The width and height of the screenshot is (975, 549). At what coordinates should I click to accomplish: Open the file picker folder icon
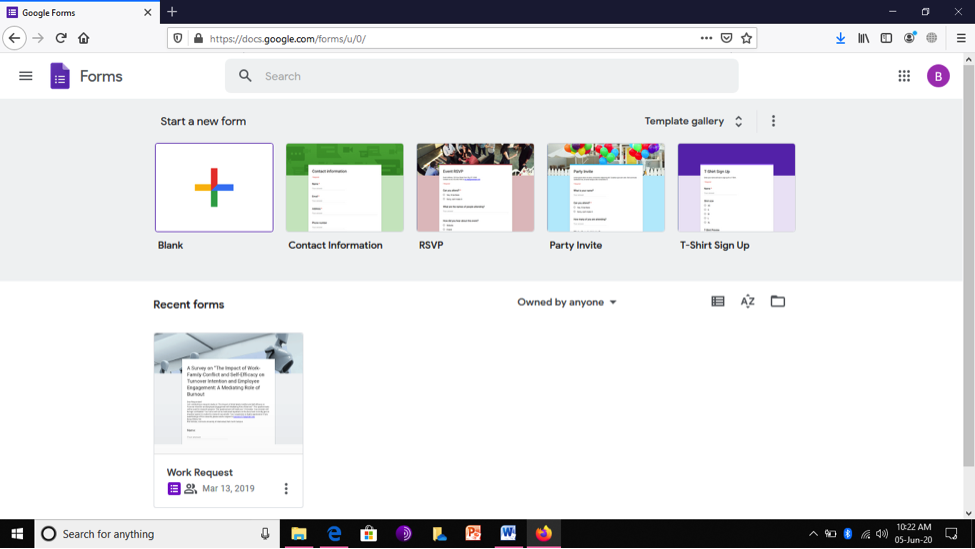777,302
